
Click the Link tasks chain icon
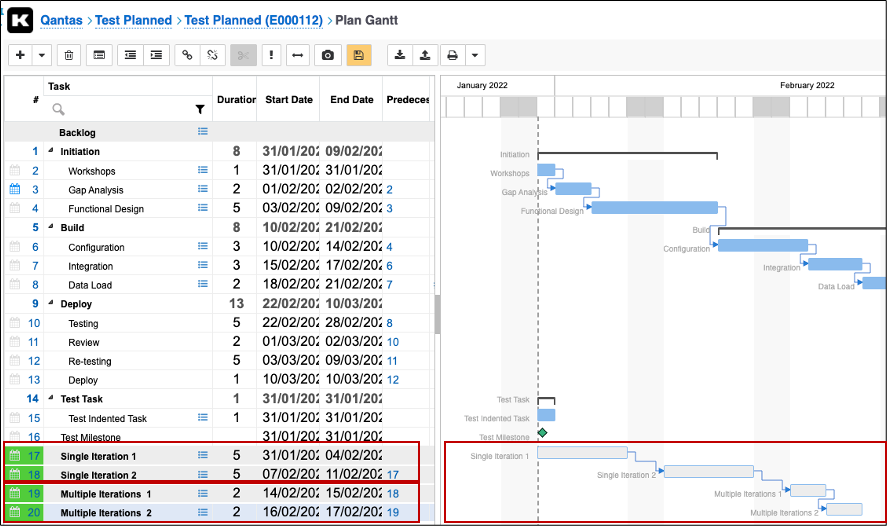tap(187, 55)
